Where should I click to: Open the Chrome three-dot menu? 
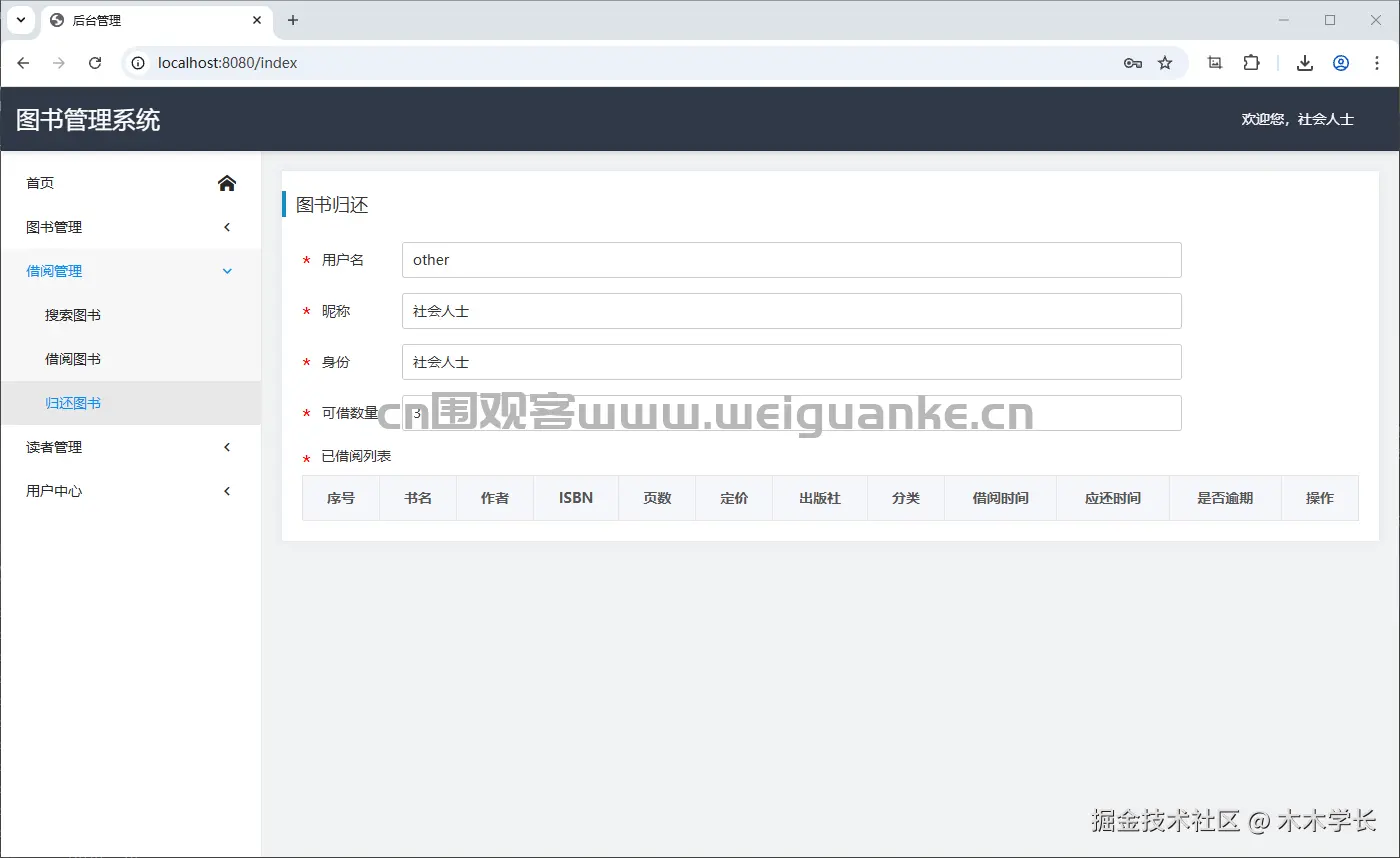pos(1377,63)
